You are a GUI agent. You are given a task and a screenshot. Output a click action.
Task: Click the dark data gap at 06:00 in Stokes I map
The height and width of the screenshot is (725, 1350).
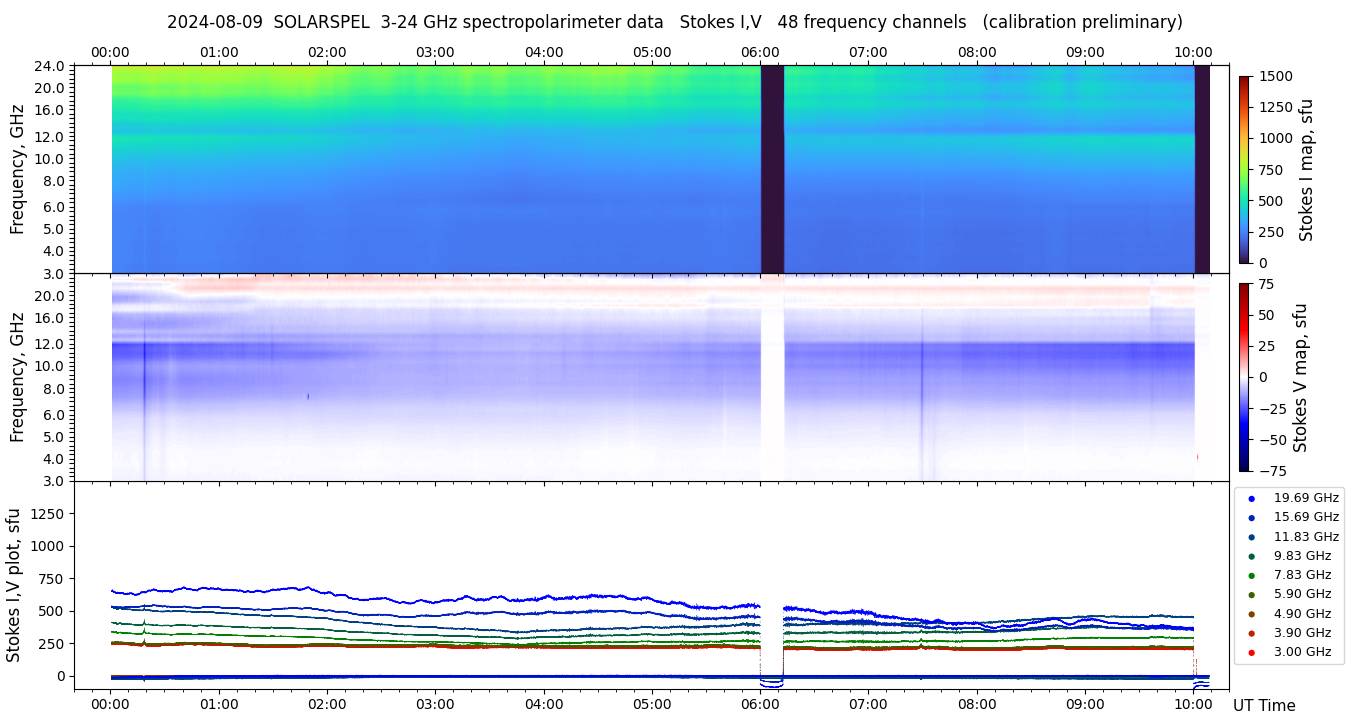(772, 169)
